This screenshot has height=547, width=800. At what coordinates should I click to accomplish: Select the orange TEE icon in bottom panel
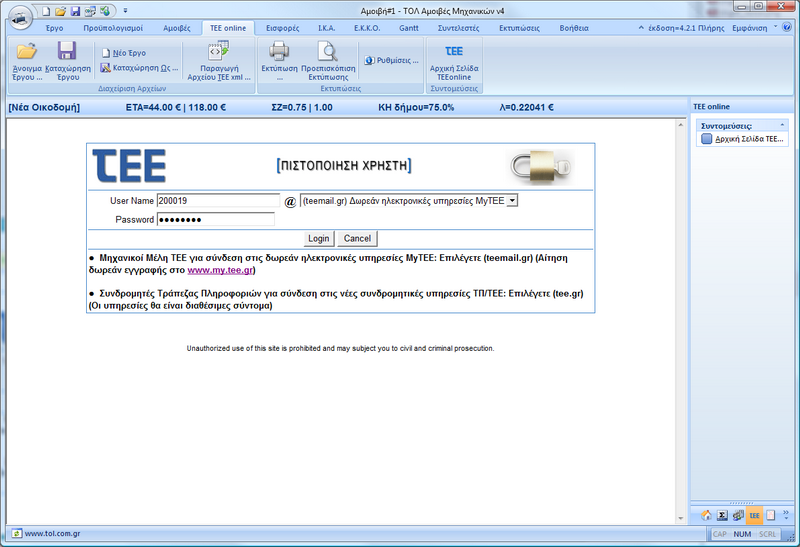pyautogui.click(x=754, y=515)
